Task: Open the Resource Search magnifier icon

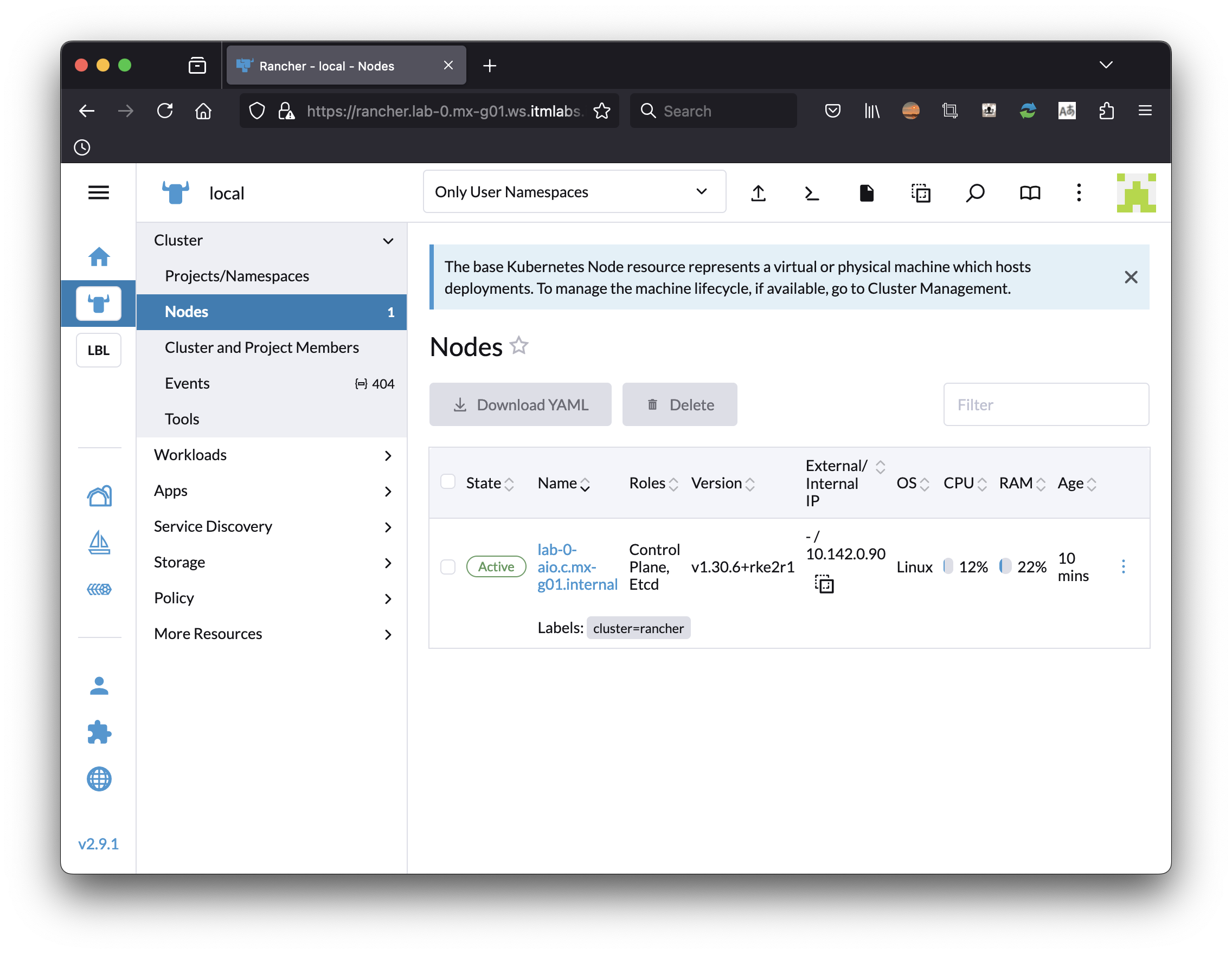Action: point(975,193)
